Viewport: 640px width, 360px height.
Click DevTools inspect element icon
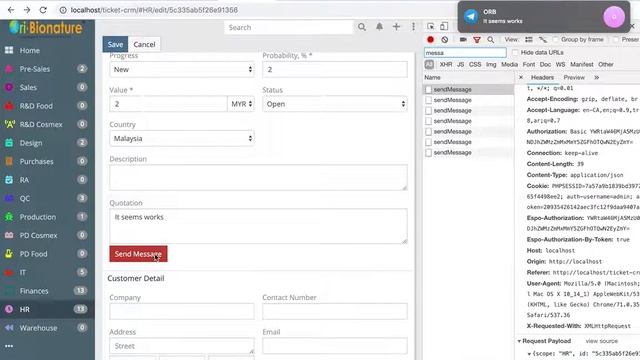click(431, 27)
